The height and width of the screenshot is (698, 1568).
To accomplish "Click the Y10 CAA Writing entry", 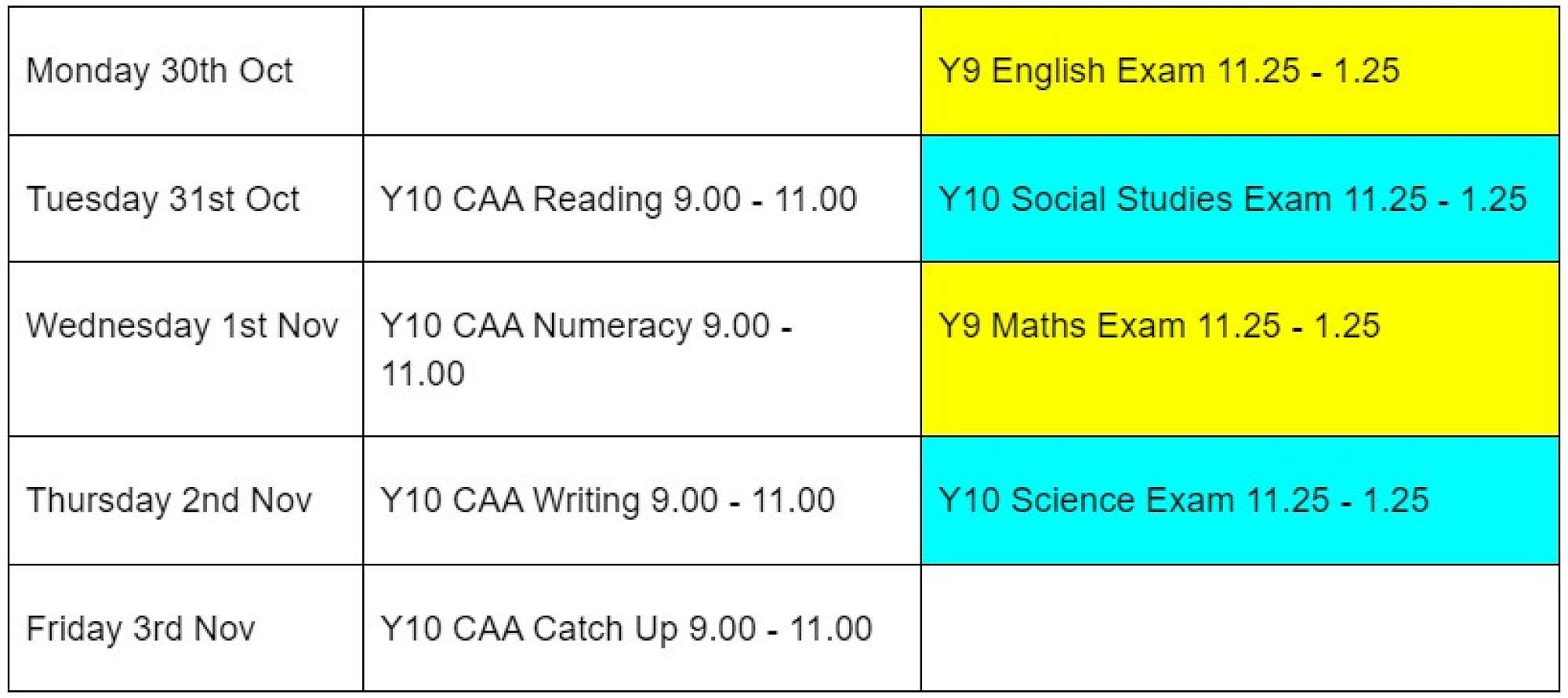I will pos(608,500).
